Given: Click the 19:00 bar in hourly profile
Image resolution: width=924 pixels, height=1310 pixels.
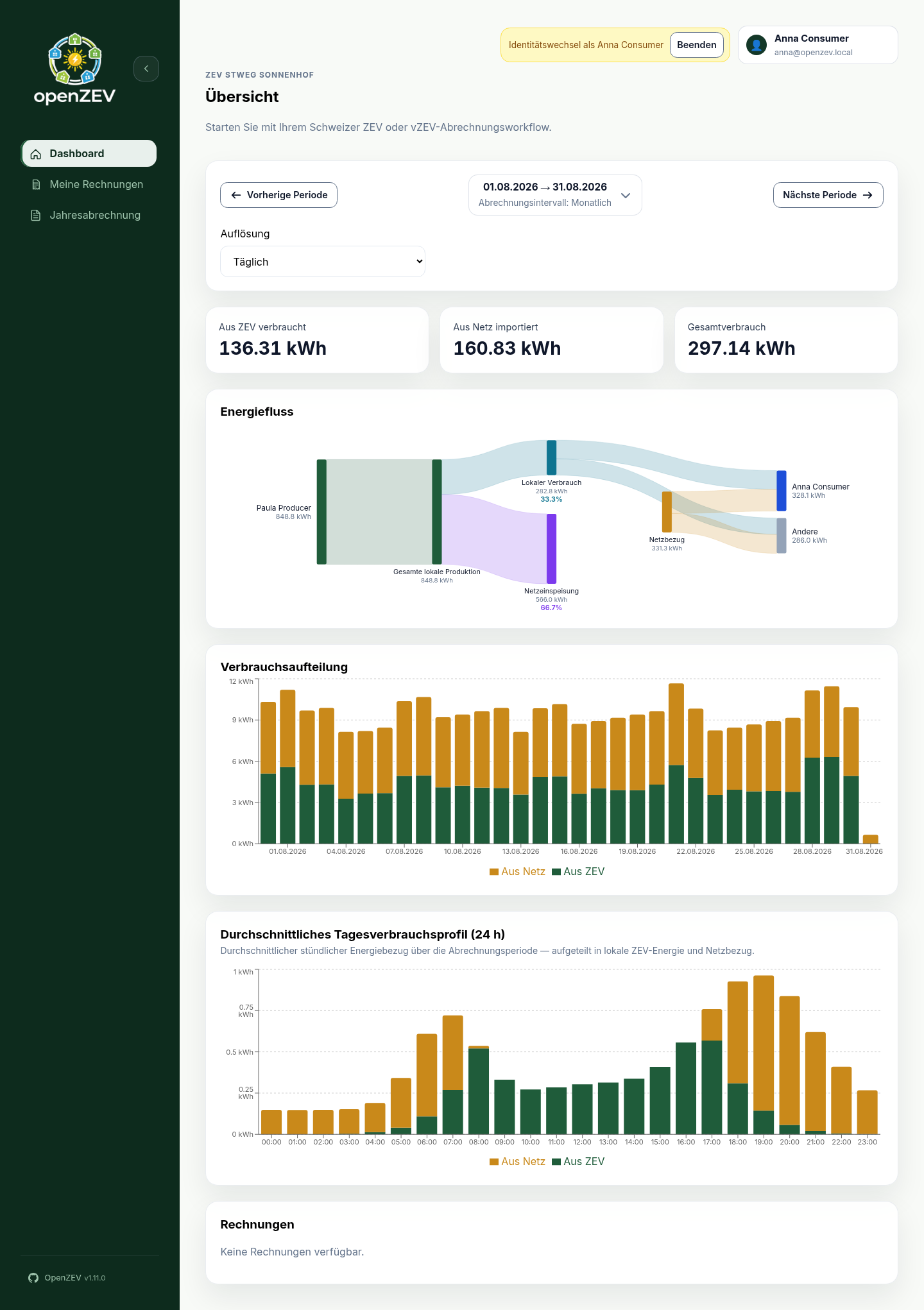Looking at the screenshot, I should 764,1055.
